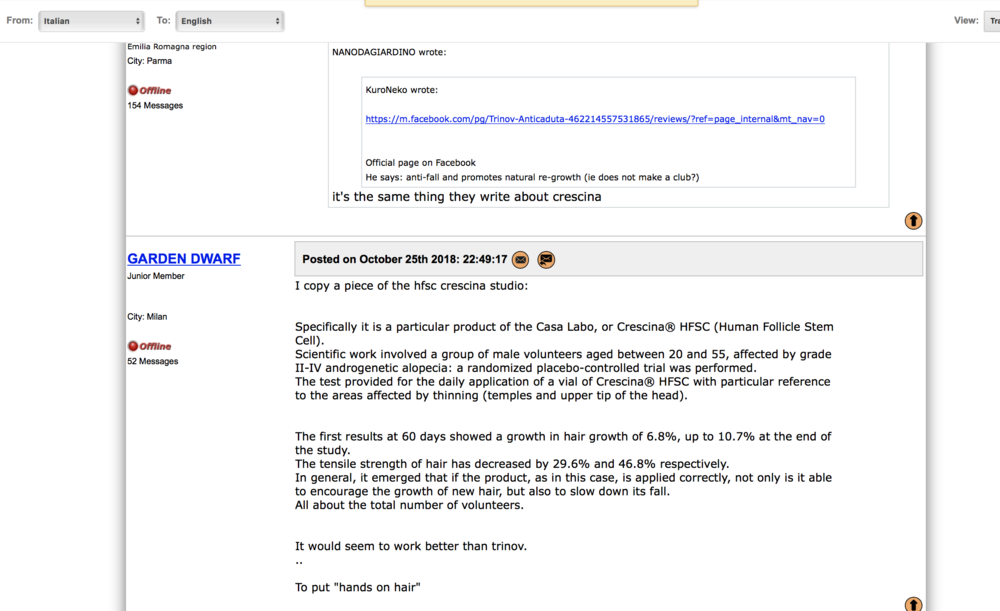
Task: Click the 'Posted on October 25th 2018' header
Action: (x=404, y=259)
